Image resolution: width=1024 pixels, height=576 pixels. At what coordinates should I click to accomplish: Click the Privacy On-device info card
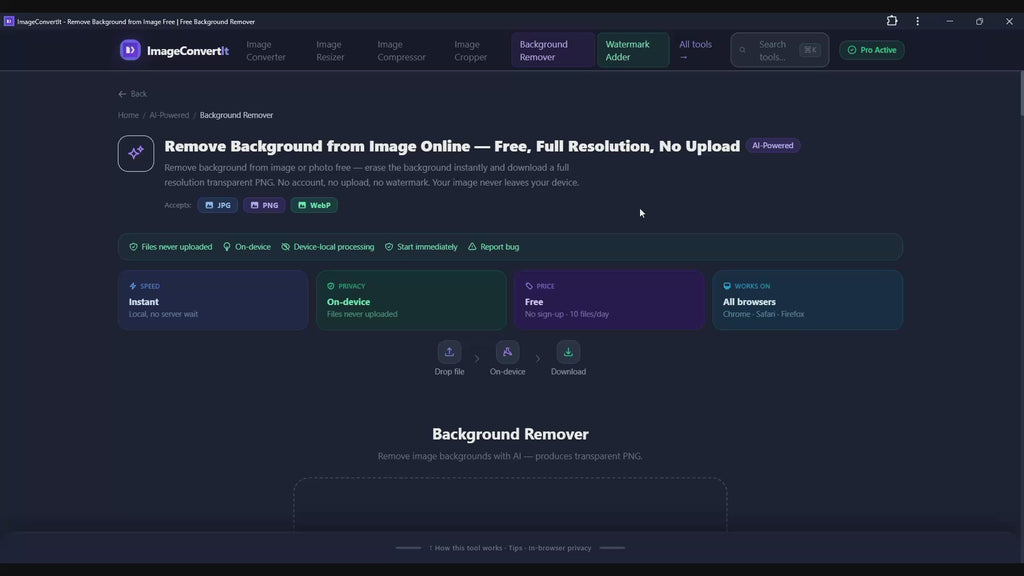tap(411, 300)
